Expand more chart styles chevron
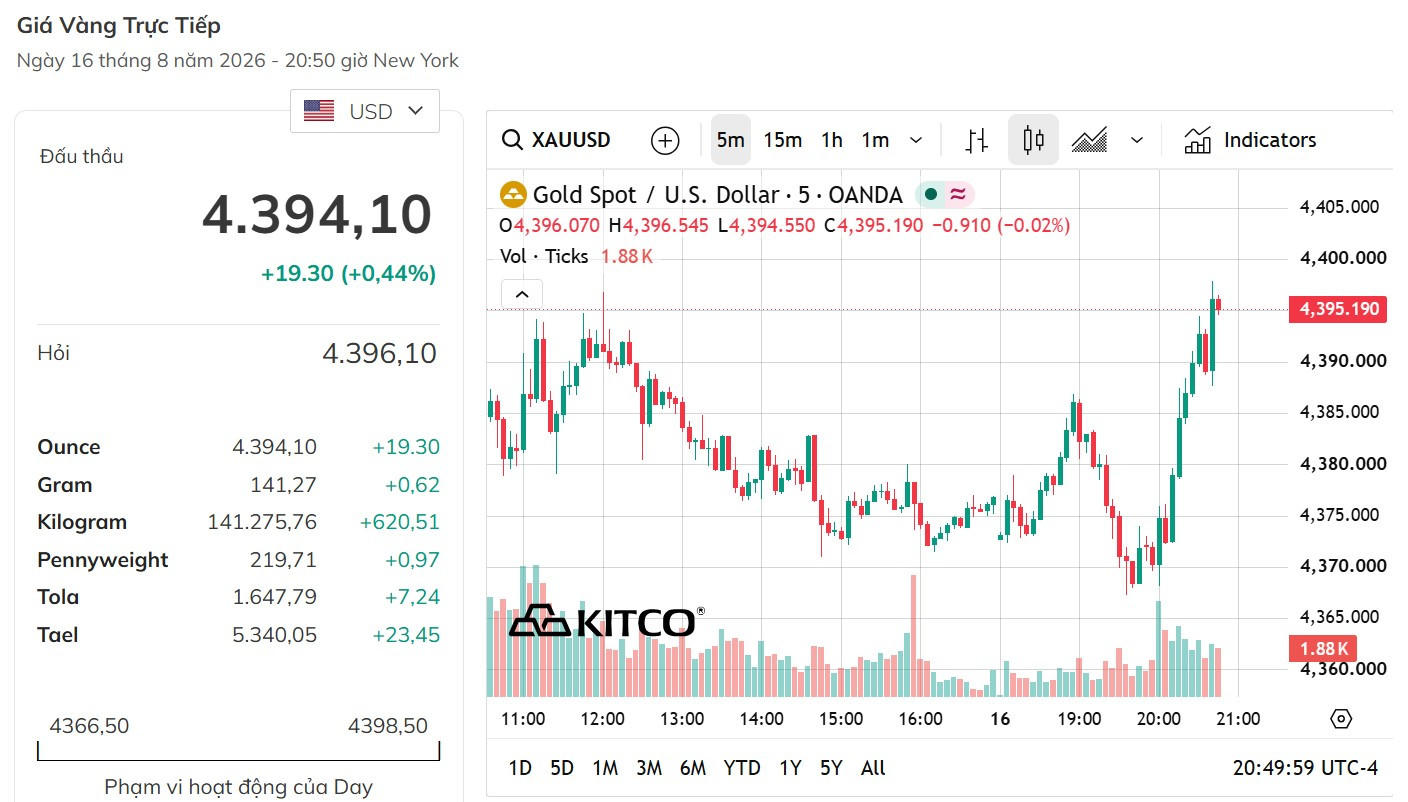Image resolution: width=1408 pixels, height=802 pixels. (x=1136, y=140)
